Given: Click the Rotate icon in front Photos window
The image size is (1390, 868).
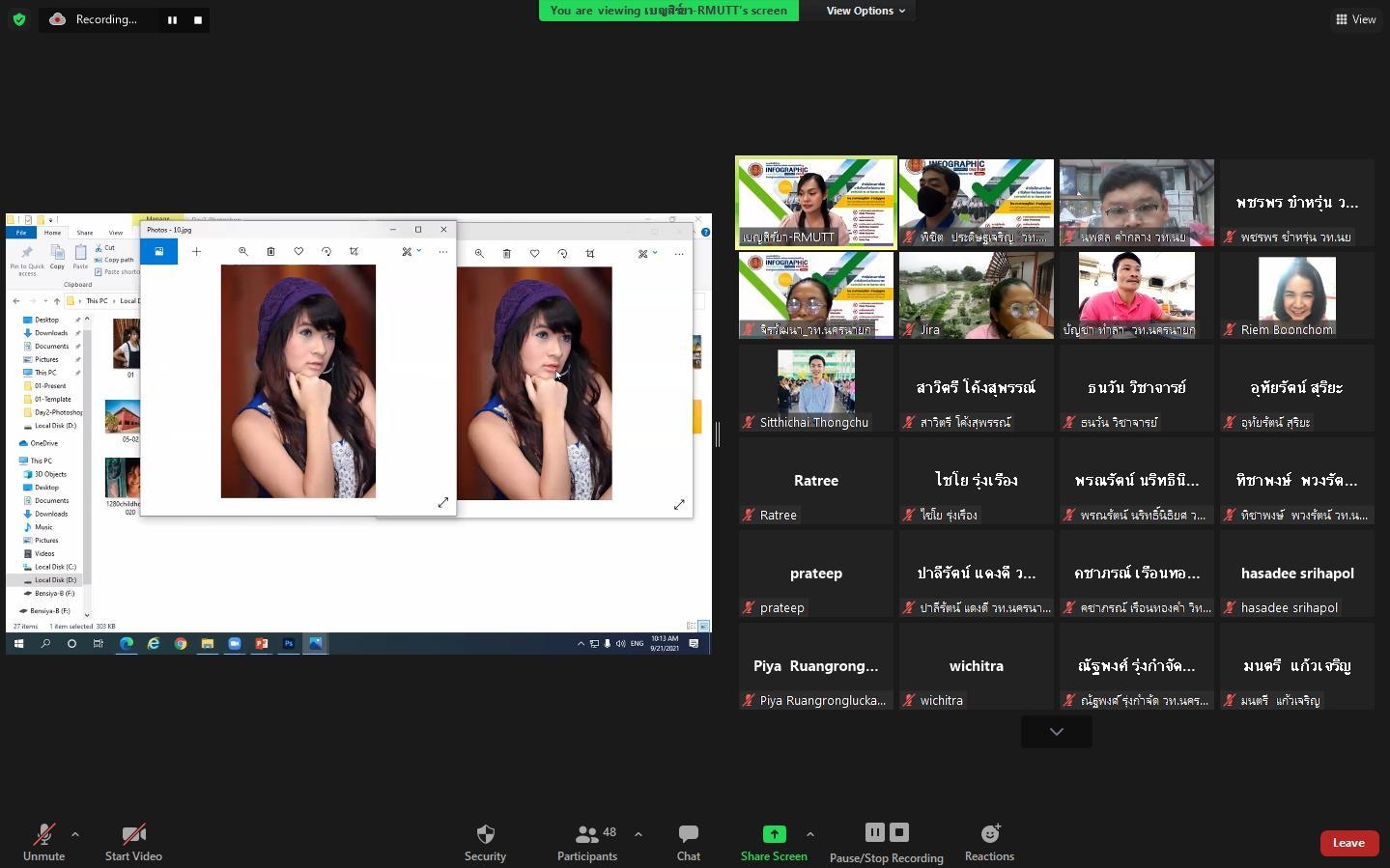Looking at the screenshot, I should (x=326, y=252).
